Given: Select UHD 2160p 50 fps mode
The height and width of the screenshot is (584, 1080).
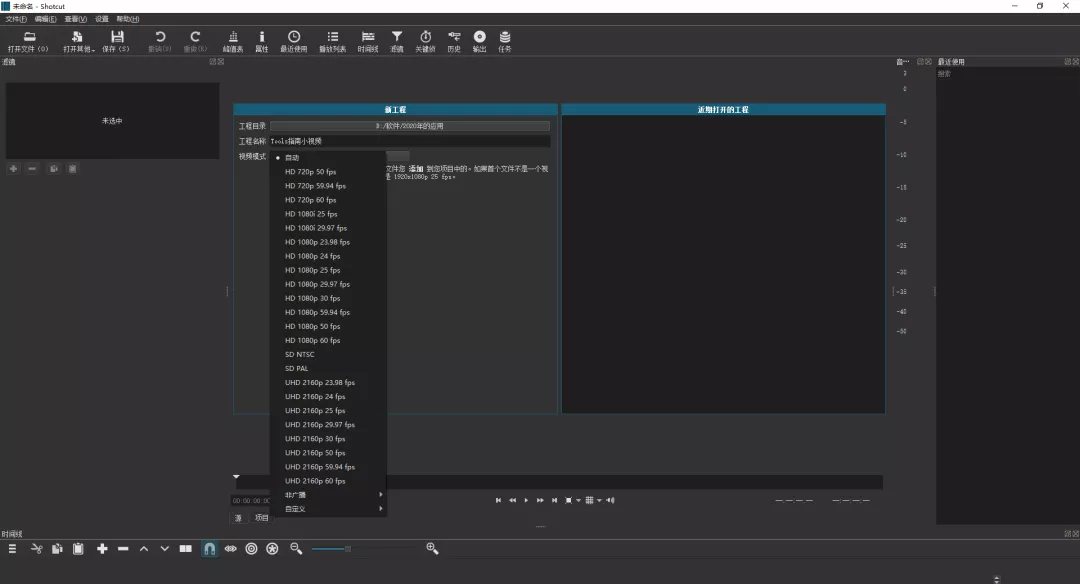Looking at the screenshot, I should click(x=328, y=452).
